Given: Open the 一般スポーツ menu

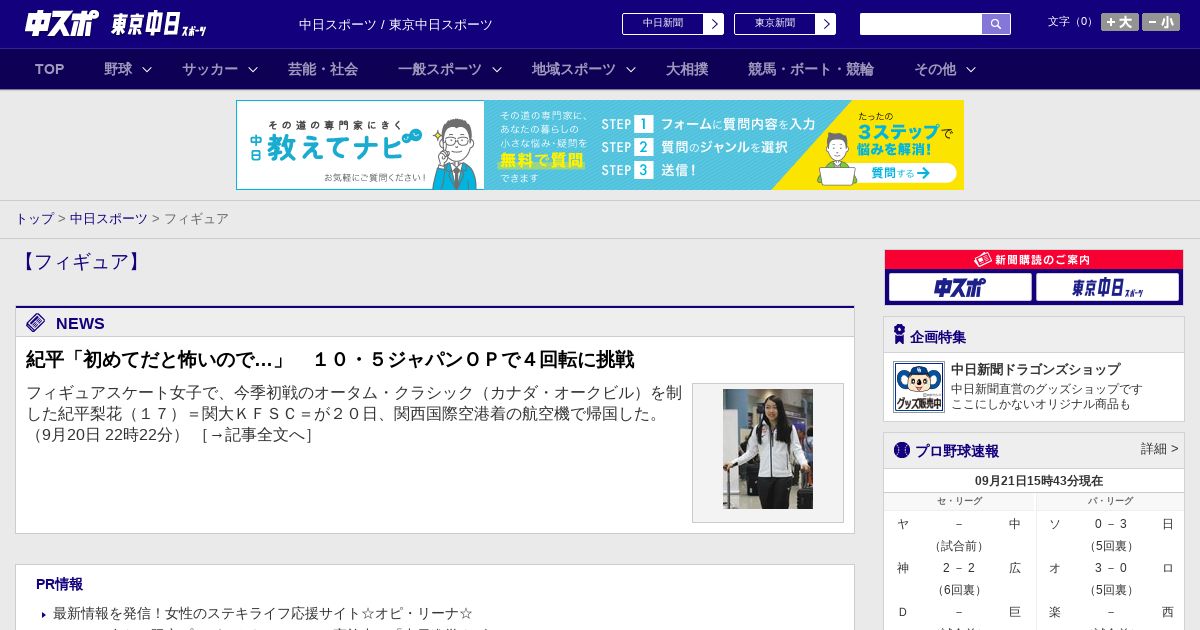Looking at the screenshot, I should coord(440,69).
